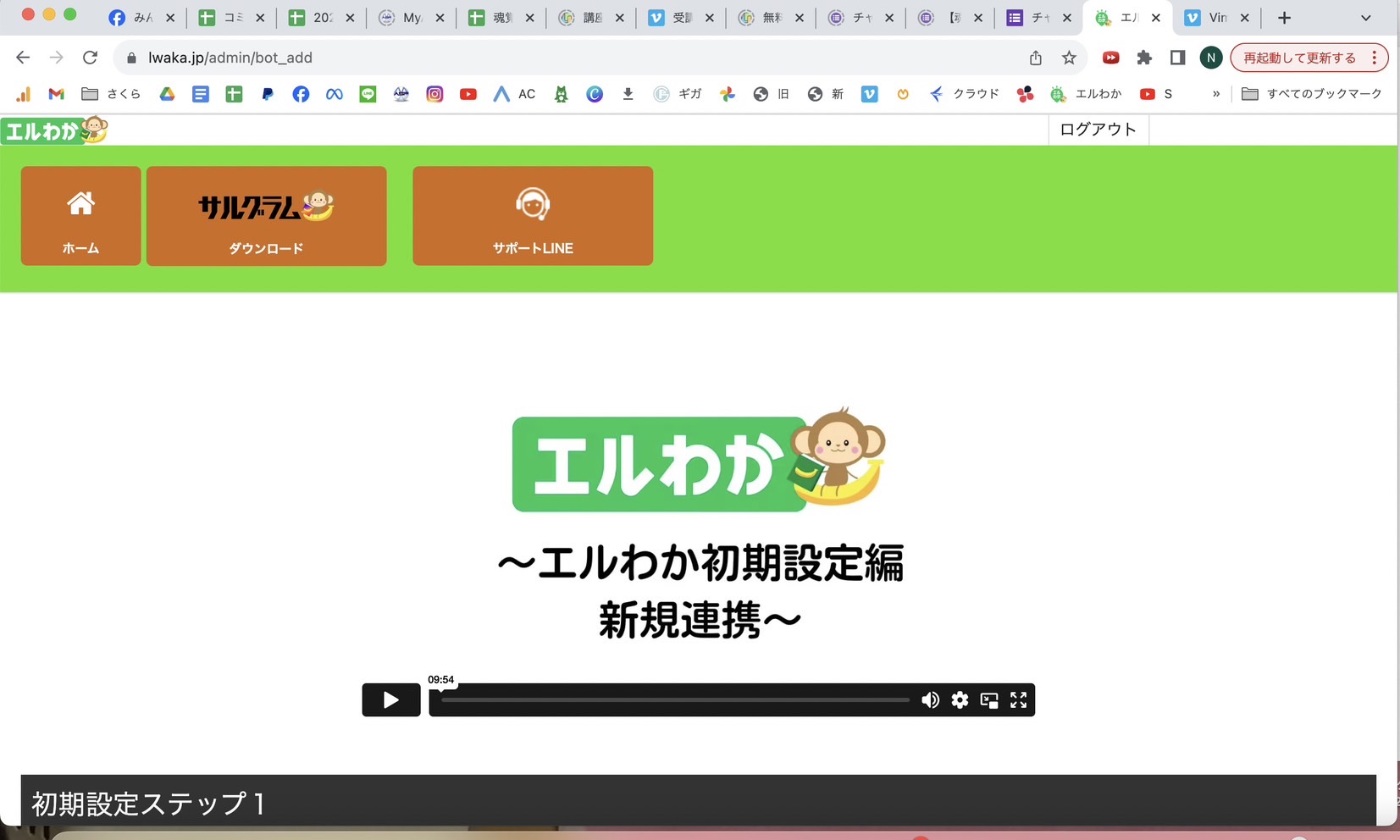Click 再起動して更新する button
The width and height of the screenshot is (1400, 840).
[x=1299, y=58]
